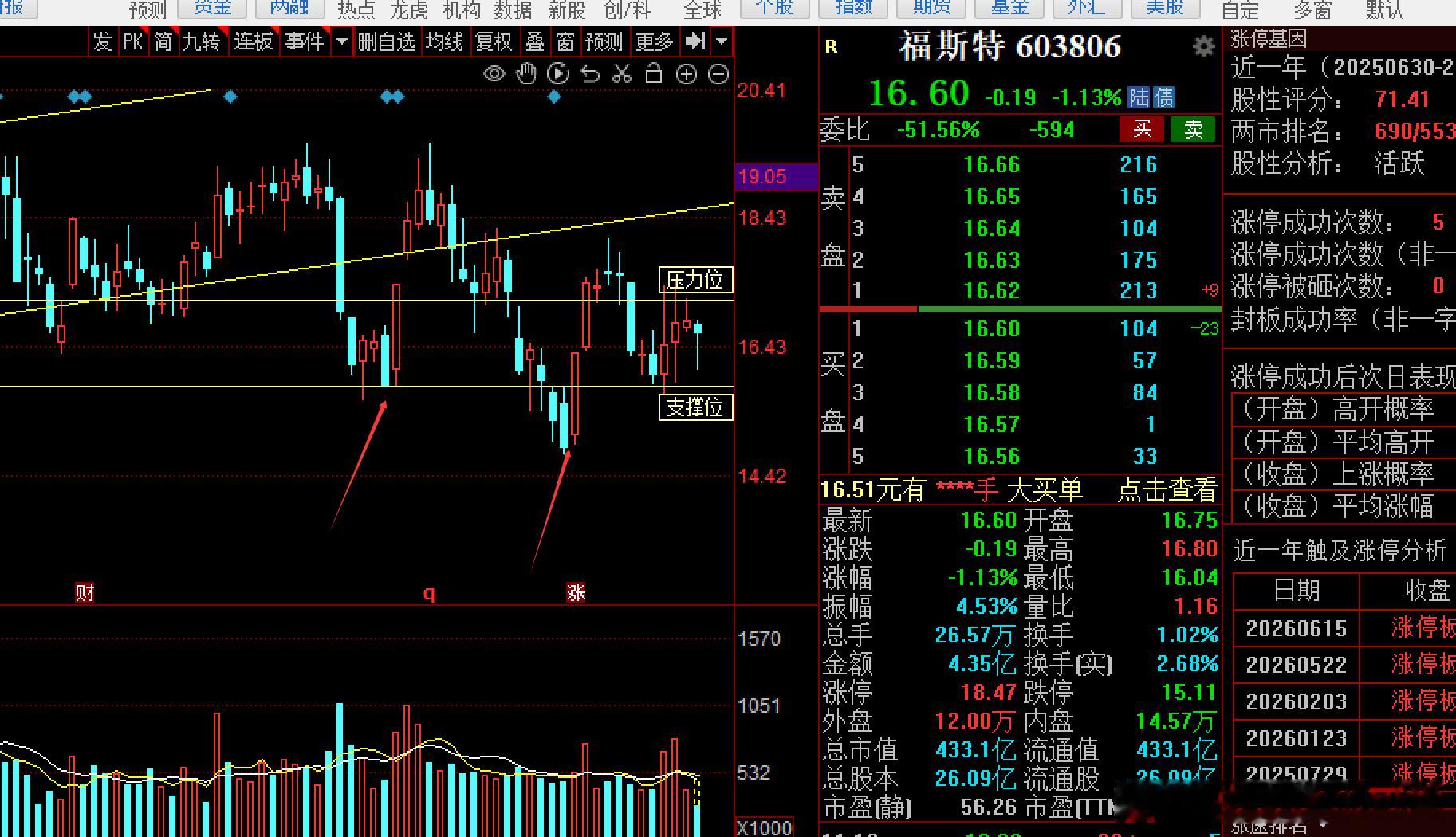The image size is (1456, 837).
Task: Switch to the 指数 tab
Action: click(853, 9)
